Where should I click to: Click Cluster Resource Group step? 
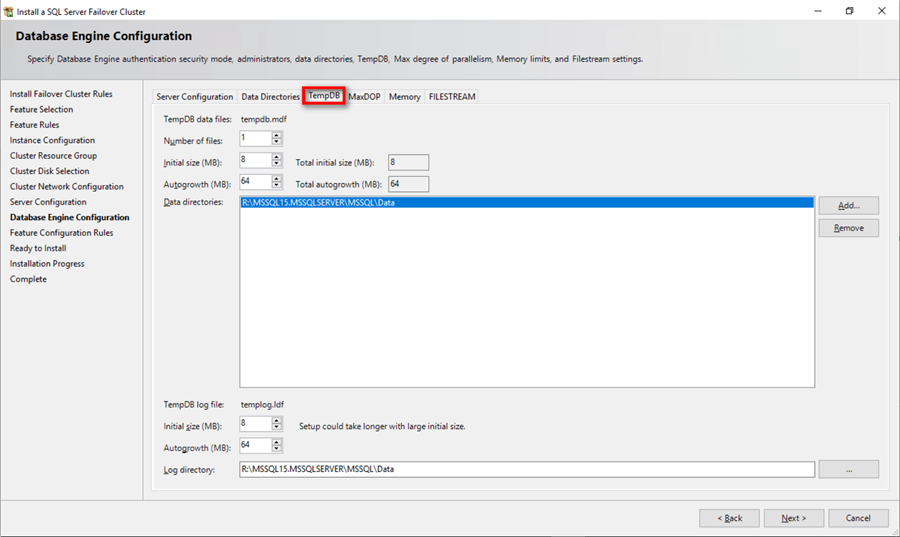click(53, 155)
